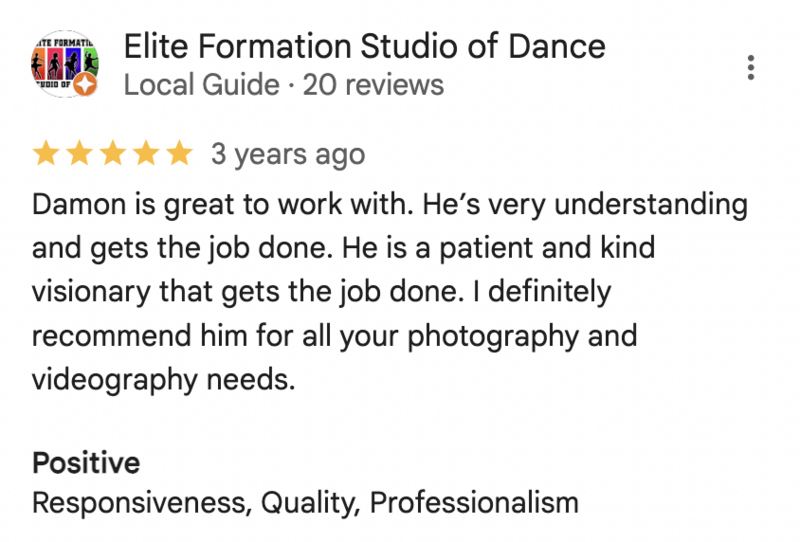Viewport: 800px width, 542px height.
Task: Click the third yellow rating star
Action: (x=113, y=154)
